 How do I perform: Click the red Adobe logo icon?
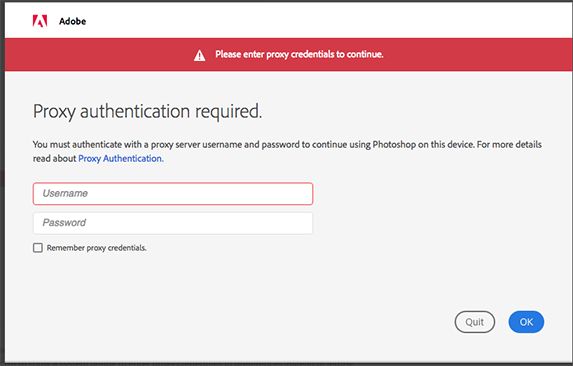point(40,21)
